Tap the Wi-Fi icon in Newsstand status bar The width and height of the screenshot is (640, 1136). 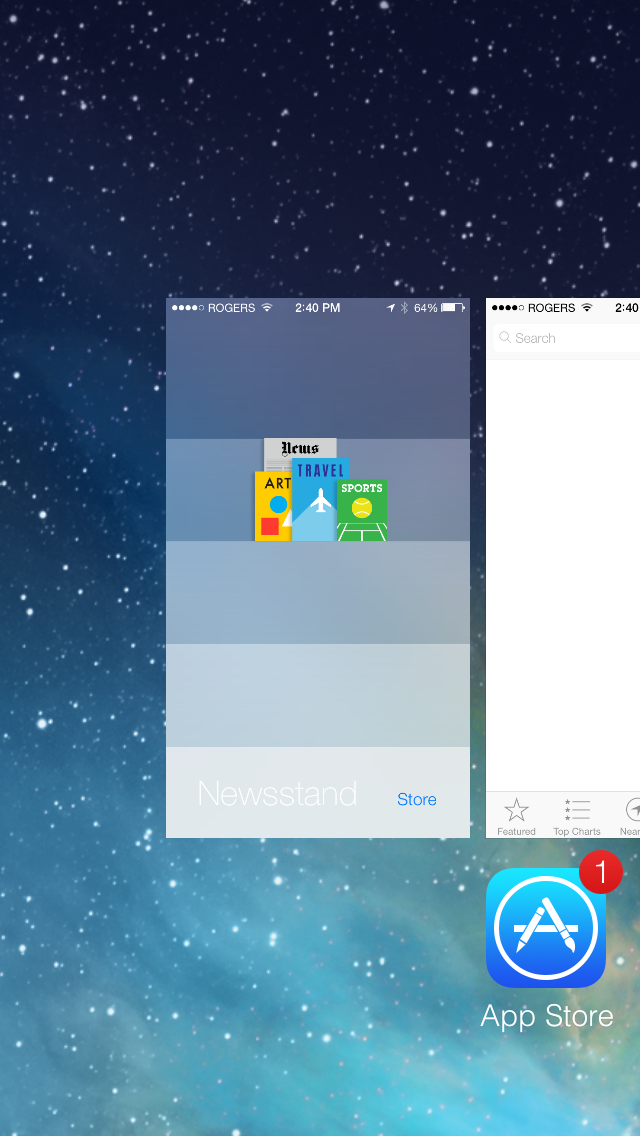pyautogui.click(x=267, y=308)
